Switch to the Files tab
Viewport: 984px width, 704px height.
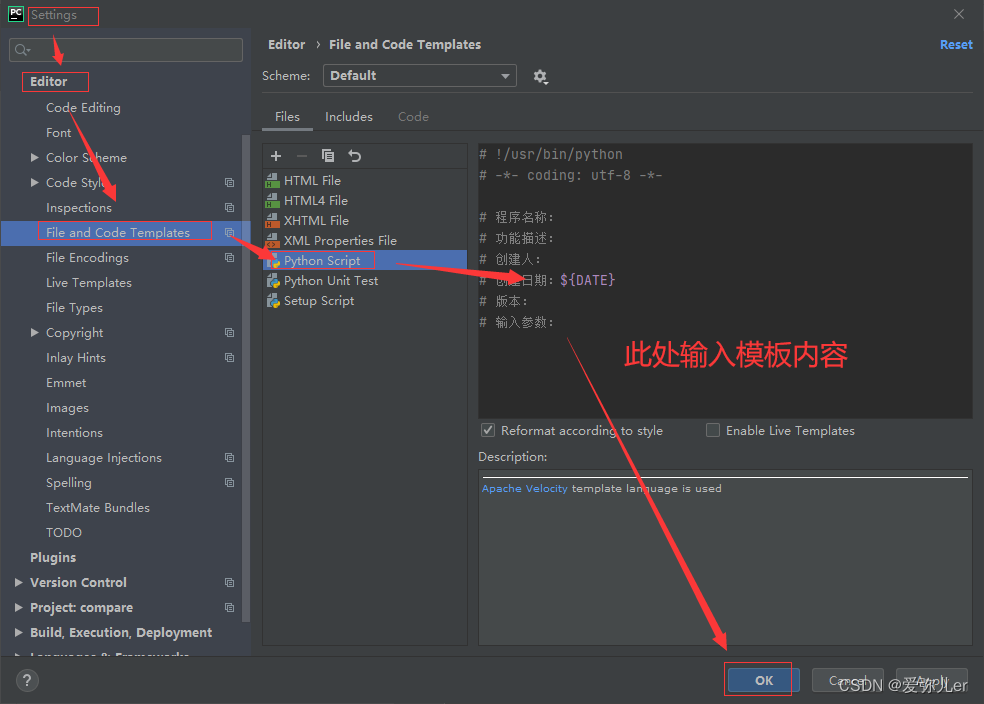click(x=287, y=117)
